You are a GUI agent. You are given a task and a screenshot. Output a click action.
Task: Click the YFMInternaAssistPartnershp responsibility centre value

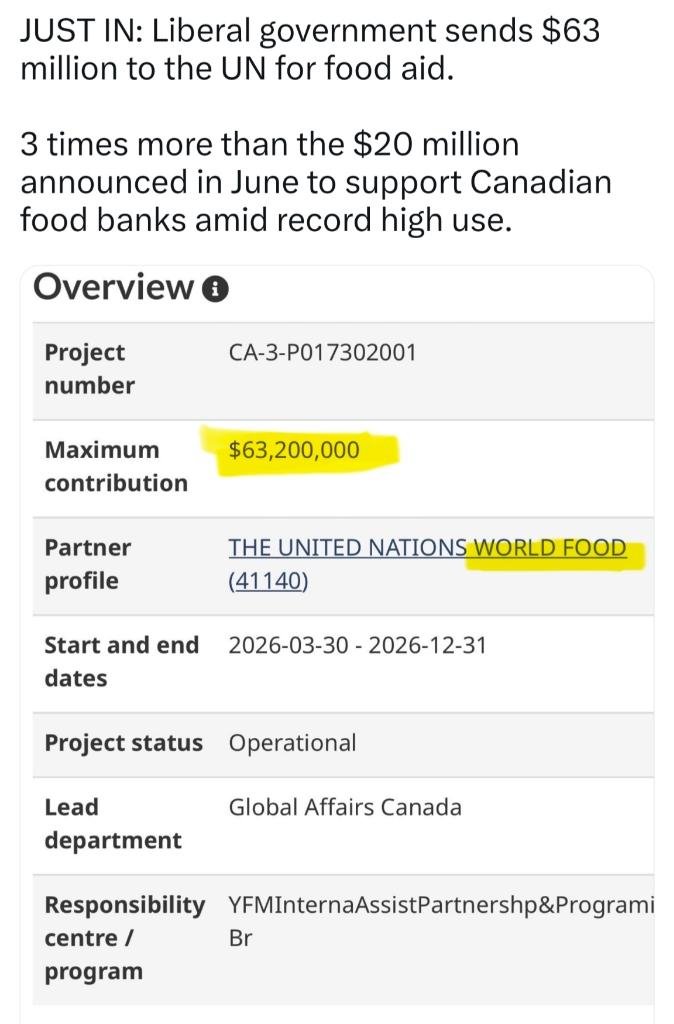[441, 921]
